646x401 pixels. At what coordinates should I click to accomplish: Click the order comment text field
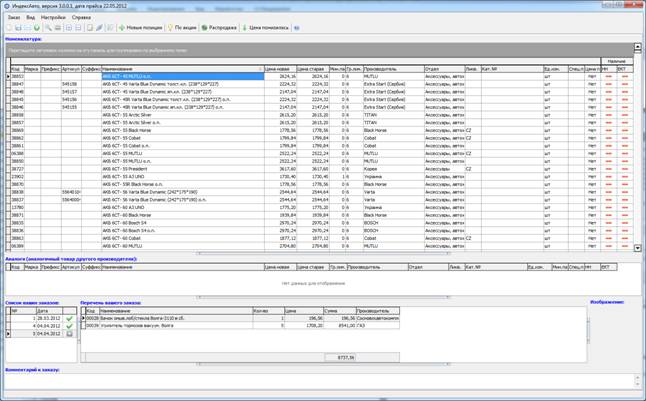(x=320, y=381)
